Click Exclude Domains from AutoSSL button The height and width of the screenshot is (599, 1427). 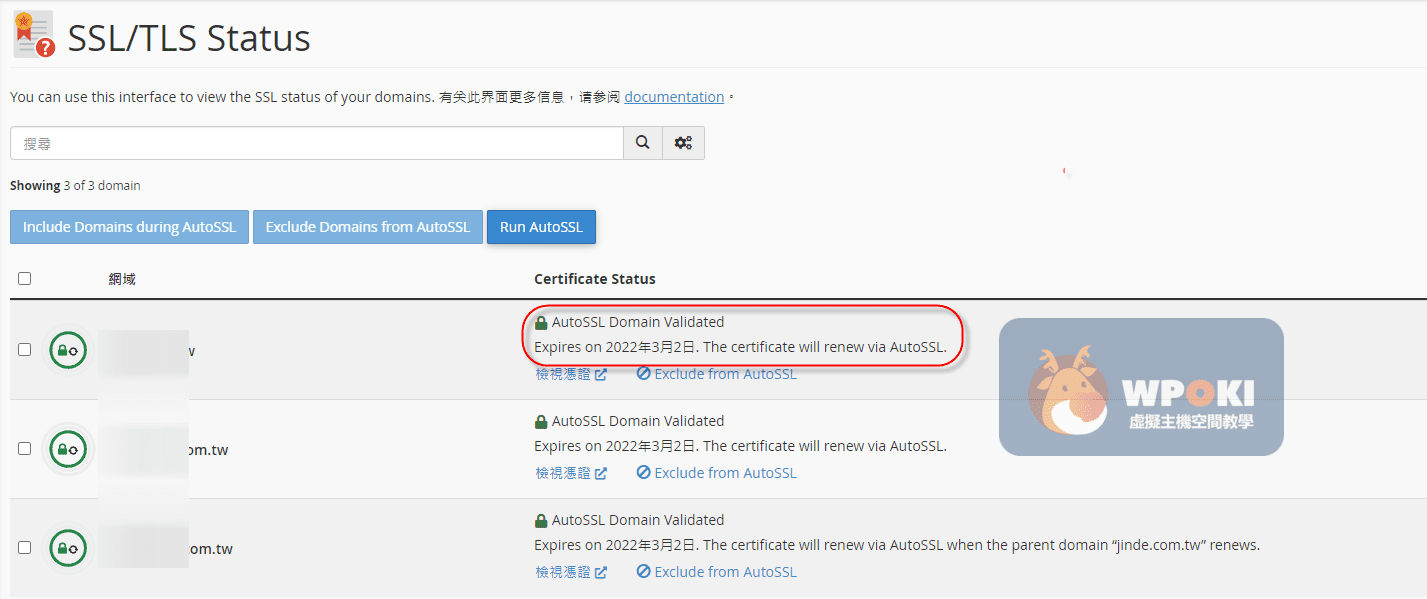[367, 227]
